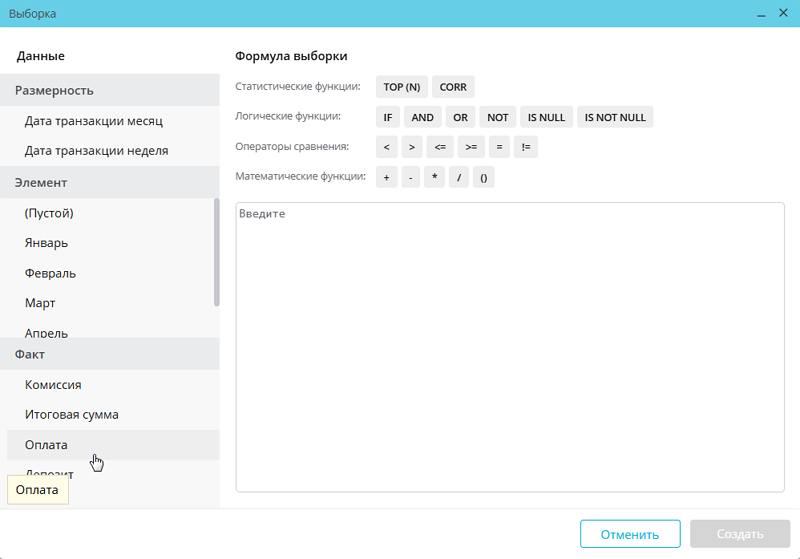
Task: Insert the IS NOT NULL function
Action: click(615, 117)
